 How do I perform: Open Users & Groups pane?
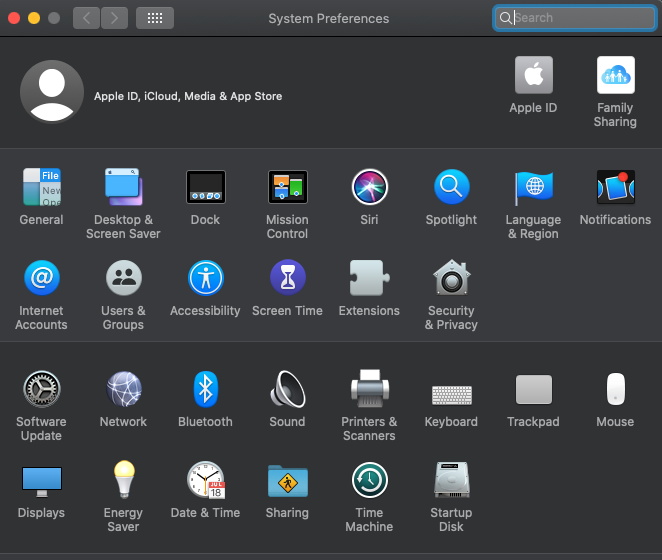(x=123, y=278)
